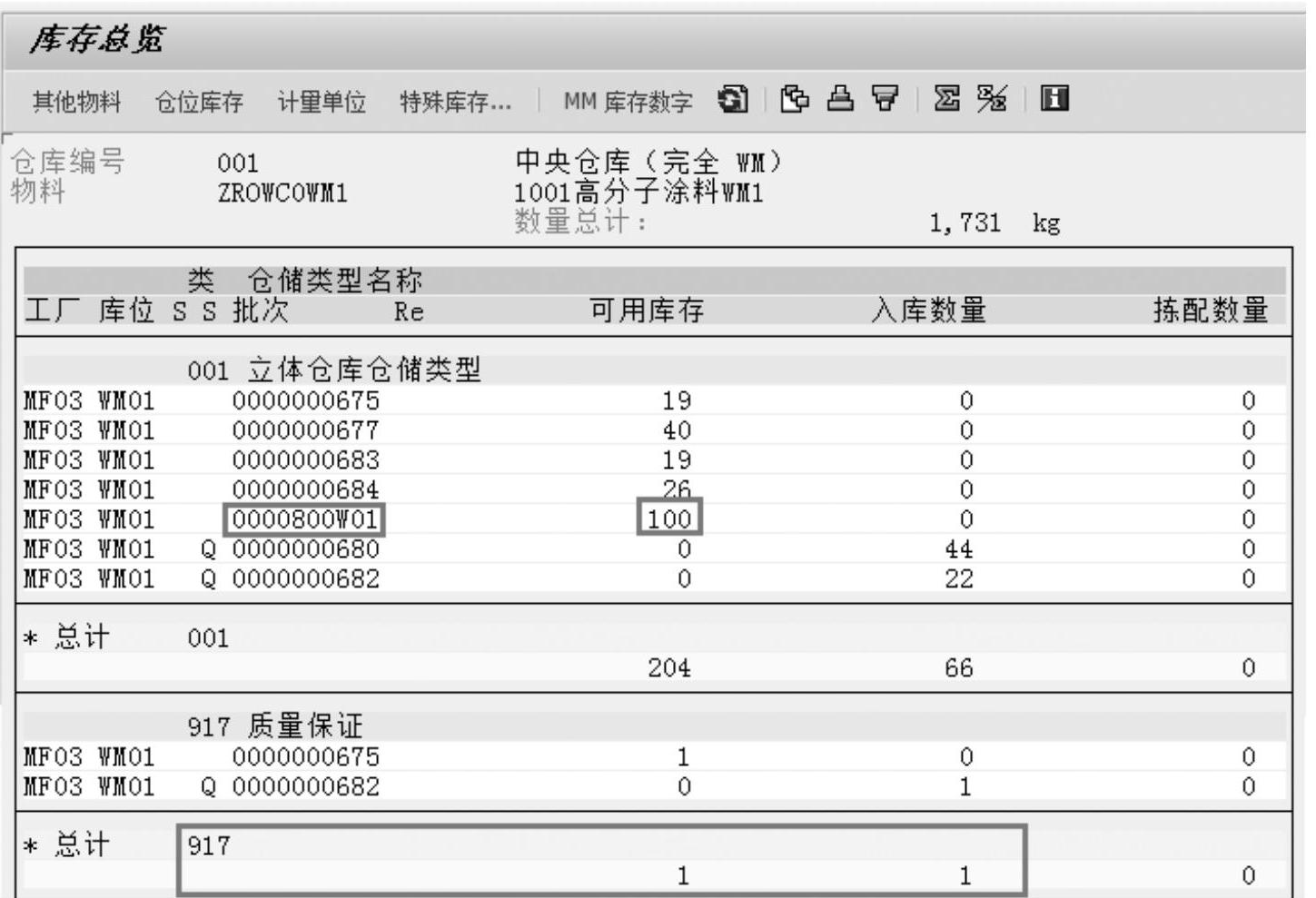Select the 拣配数量 column header
The height and width of the screenshot is (898, 1316).
pos(1211,311)
